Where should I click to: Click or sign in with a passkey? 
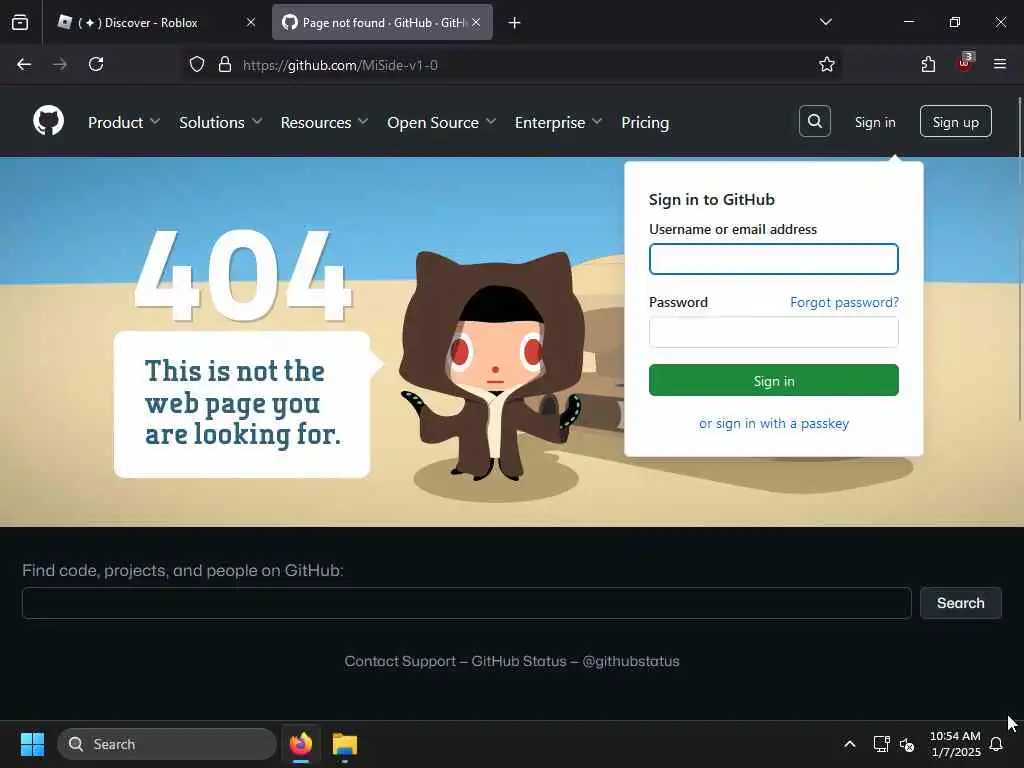click(x=773, y=423)
